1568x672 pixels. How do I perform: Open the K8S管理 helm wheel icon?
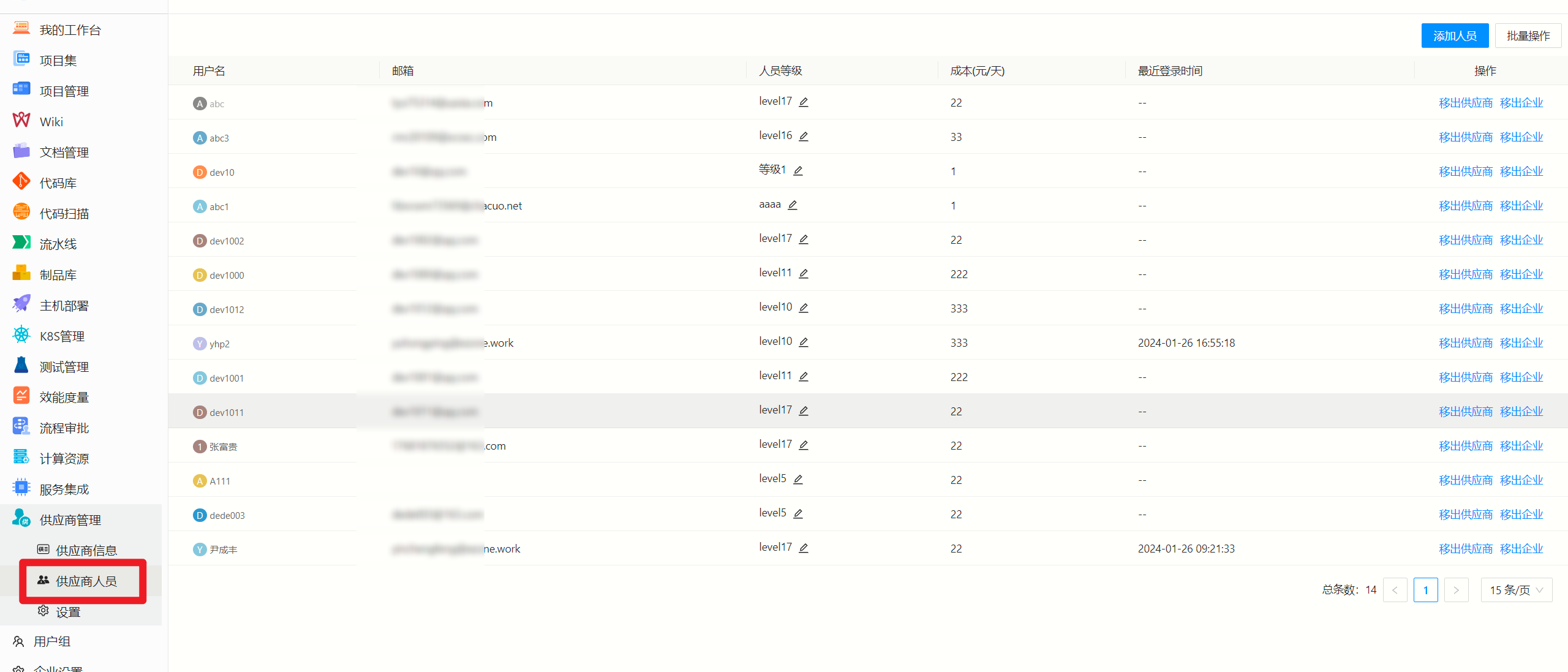pos(21,334)
